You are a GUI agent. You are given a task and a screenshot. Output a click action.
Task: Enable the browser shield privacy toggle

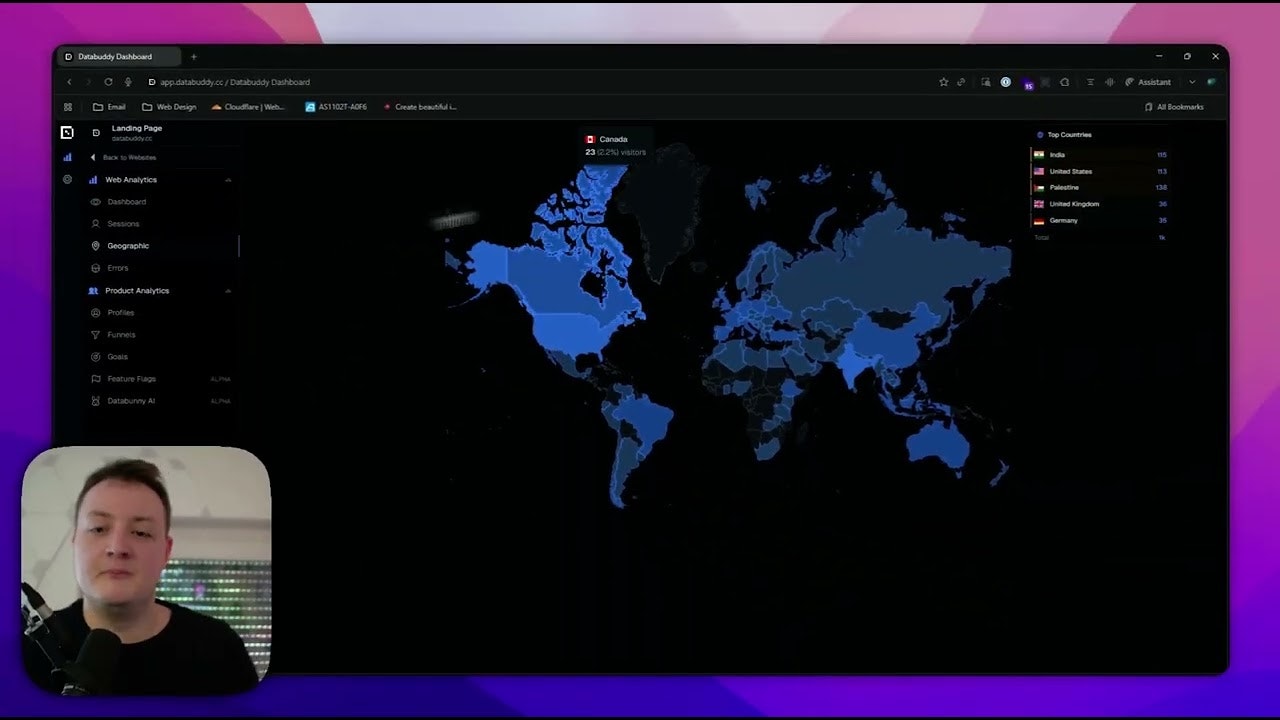pos(1065,82)
